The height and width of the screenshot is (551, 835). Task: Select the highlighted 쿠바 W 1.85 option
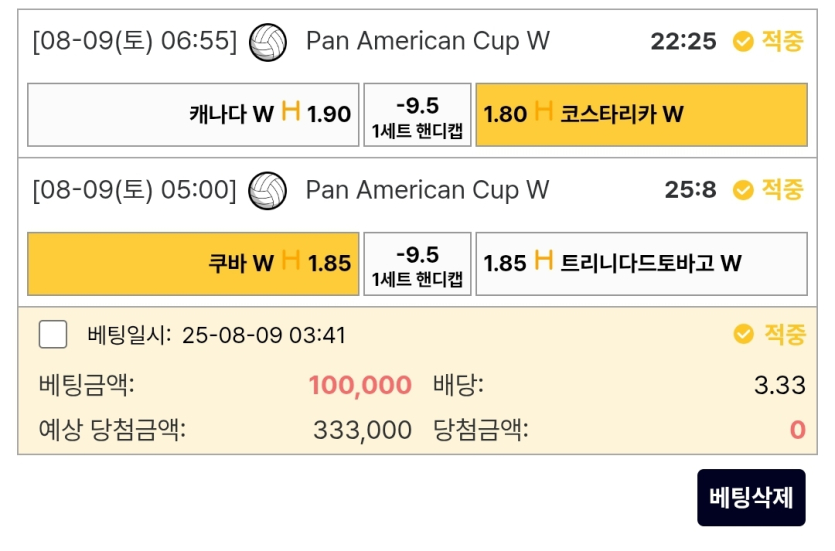pos(193,264)
